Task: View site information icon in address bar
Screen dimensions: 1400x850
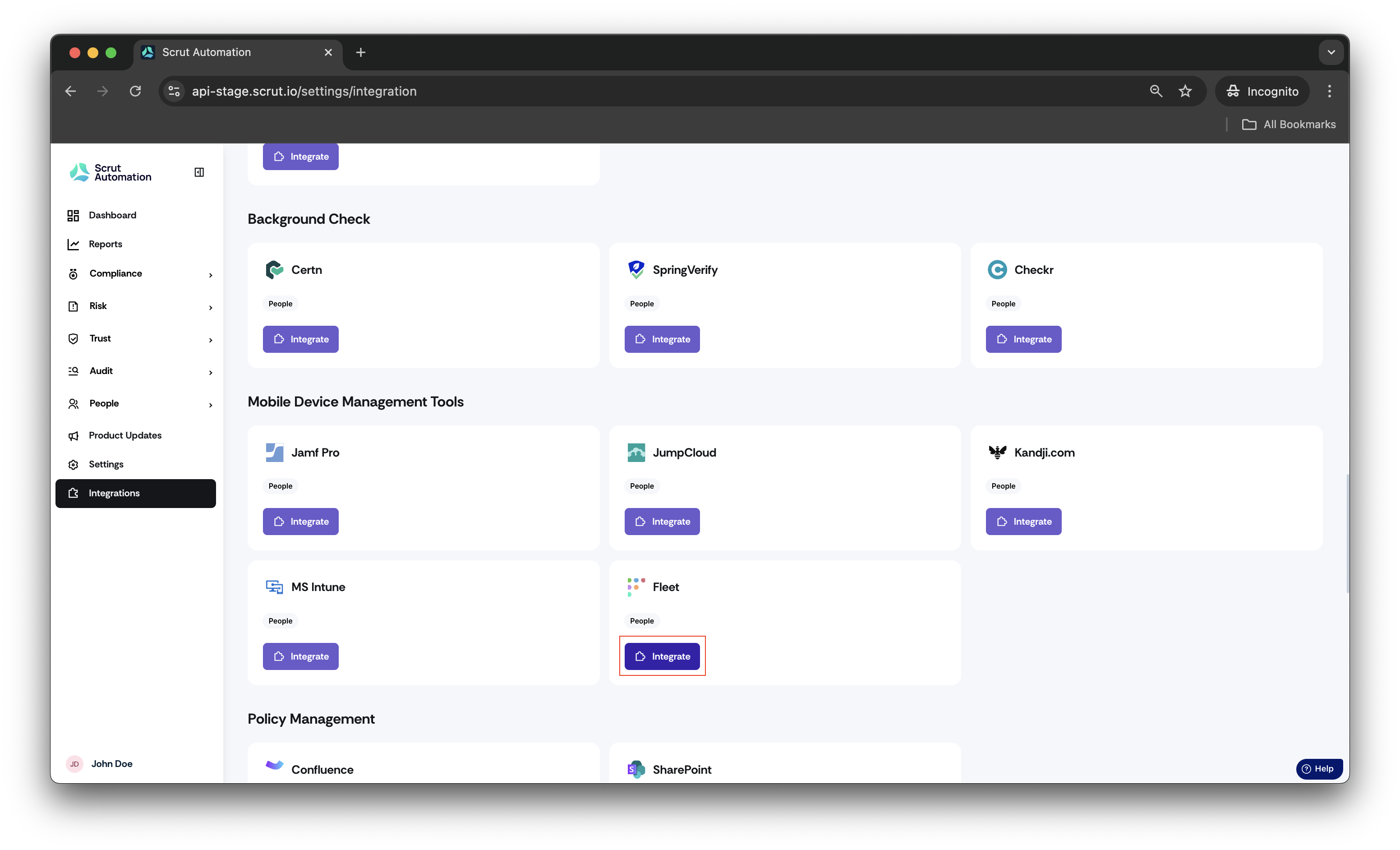Action: click(x=175, y=91)
